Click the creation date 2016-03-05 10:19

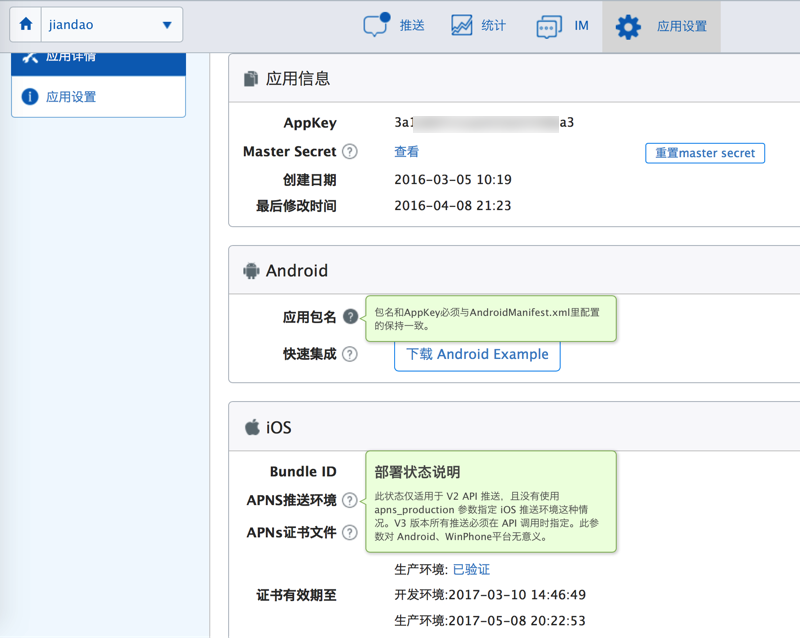click(453, 180)
